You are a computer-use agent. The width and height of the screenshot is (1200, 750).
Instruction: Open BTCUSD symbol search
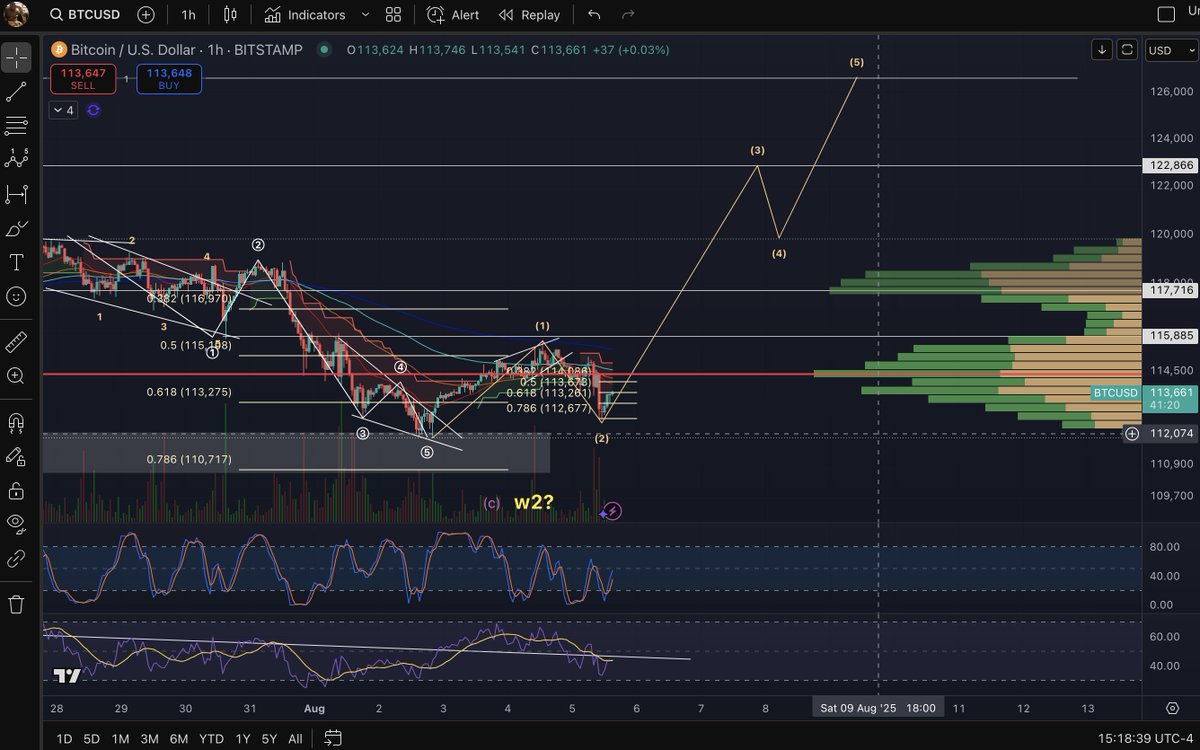tap(85, 15)
